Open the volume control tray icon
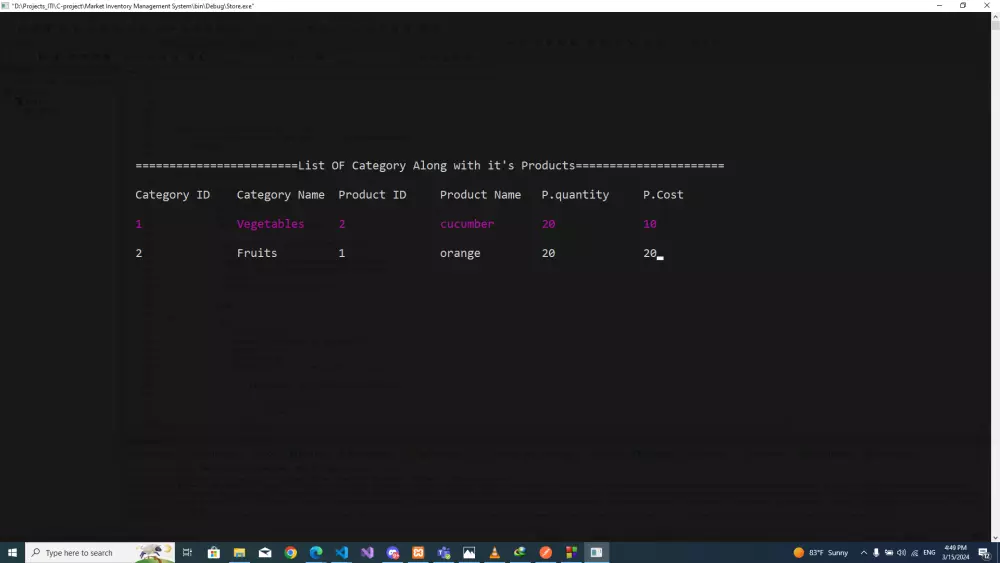Viewport: 1000px width, 563px height. (901, 552)
